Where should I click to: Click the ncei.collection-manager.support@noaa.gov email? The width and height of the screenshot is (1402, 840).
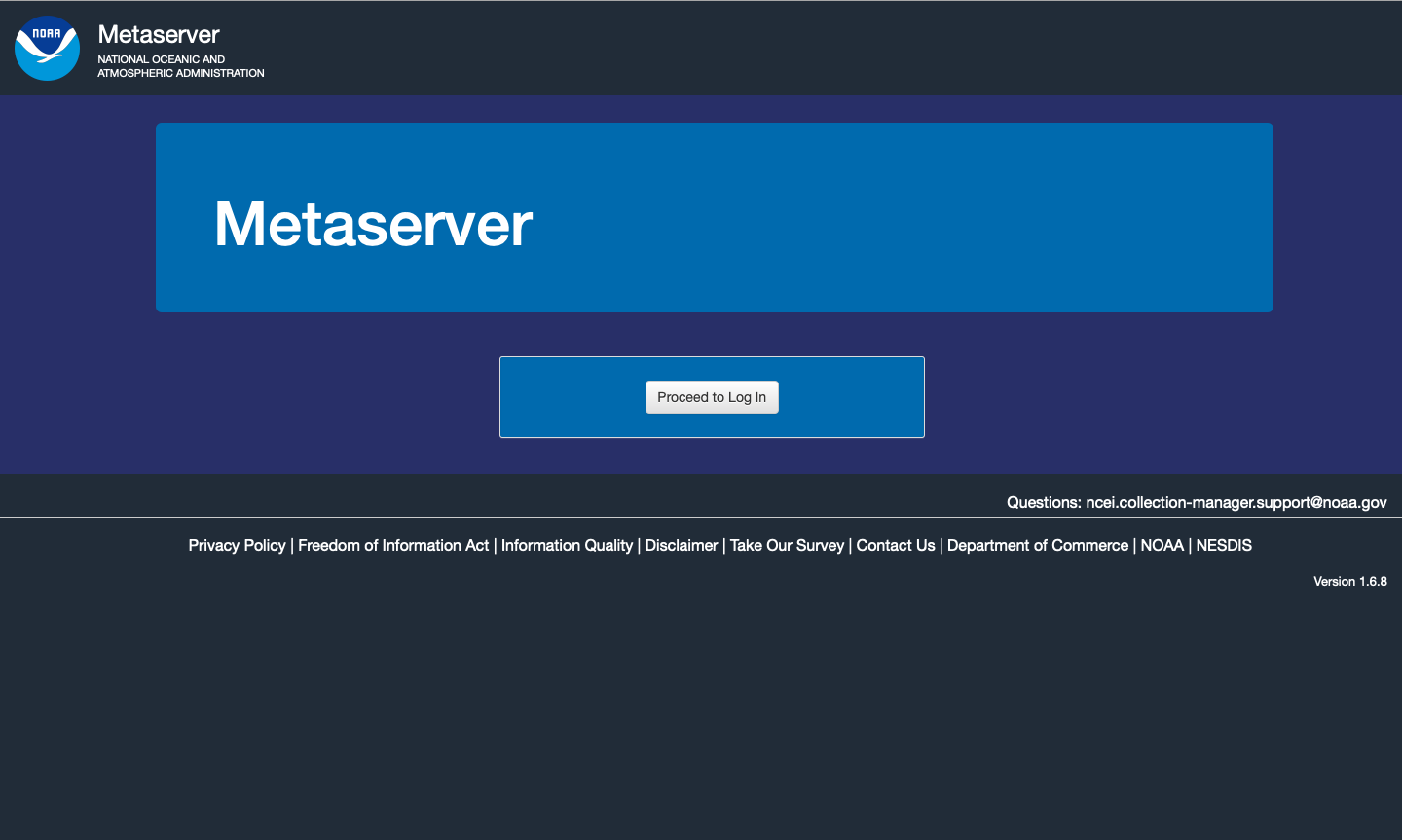pos(1236,502)
